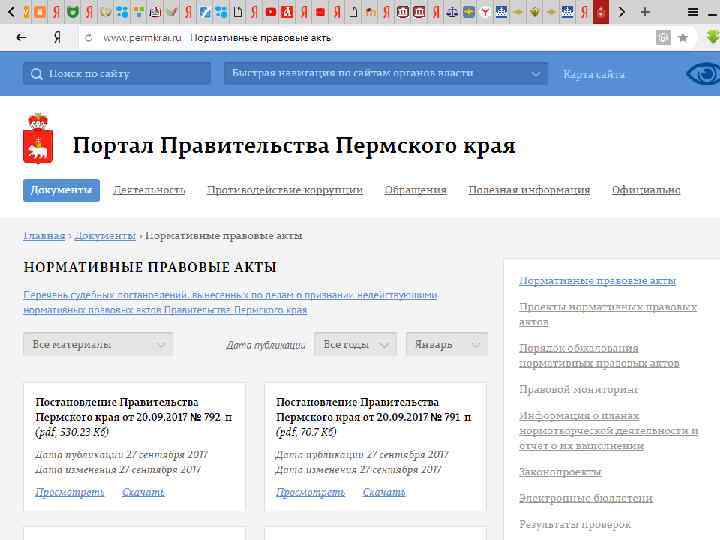Click 'Дата публикации' filter label
This screenshot has width=720, height=540.
pyautogui.click(x=265, y=345)
